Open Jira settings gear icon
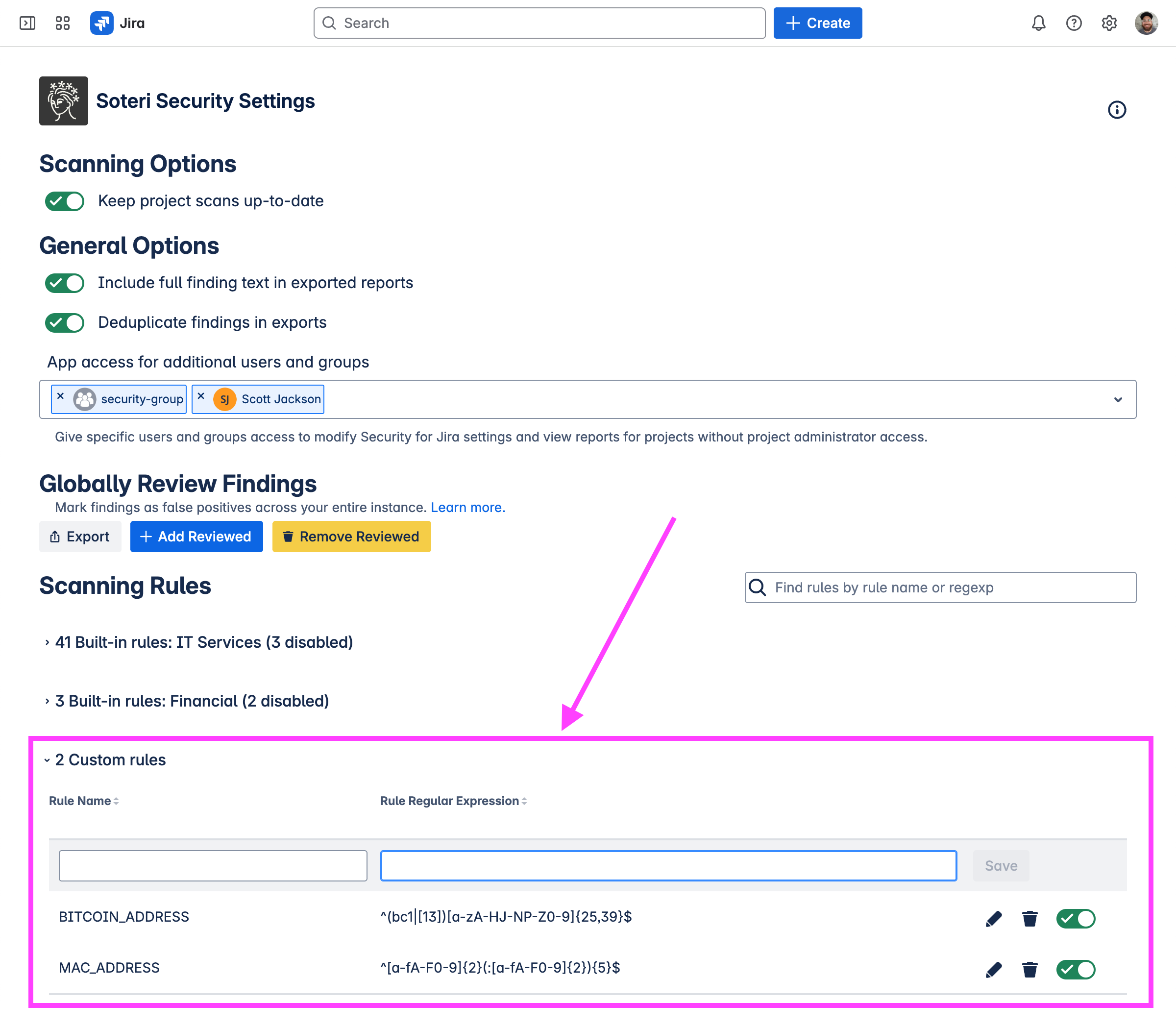Image resolution: width=1176 pixels, height=1027 pixels. coord(1109,23)
